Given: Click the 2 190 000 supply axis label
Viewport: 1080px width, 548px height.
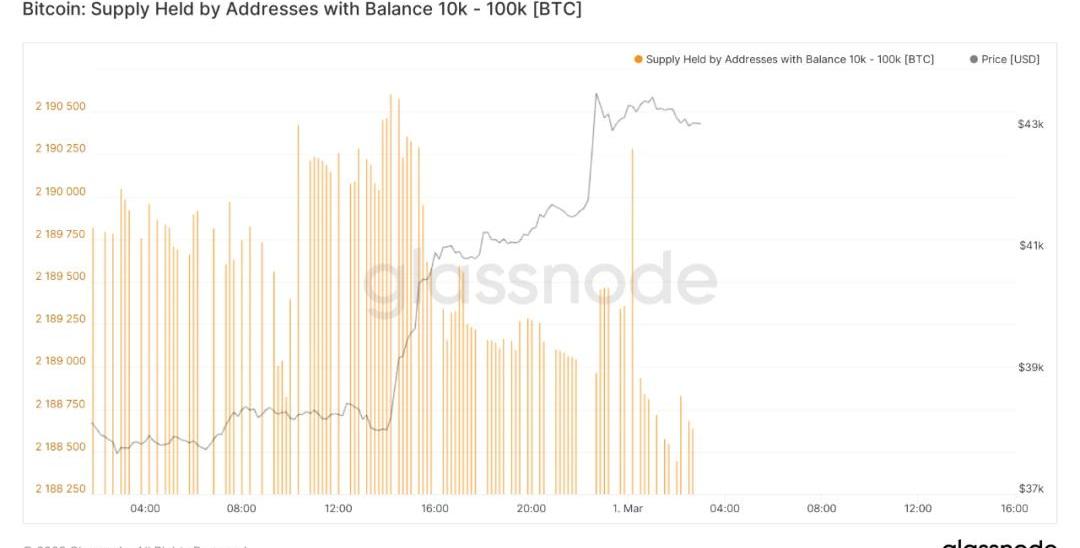Looking at the screenshot, I should [61, 192].
